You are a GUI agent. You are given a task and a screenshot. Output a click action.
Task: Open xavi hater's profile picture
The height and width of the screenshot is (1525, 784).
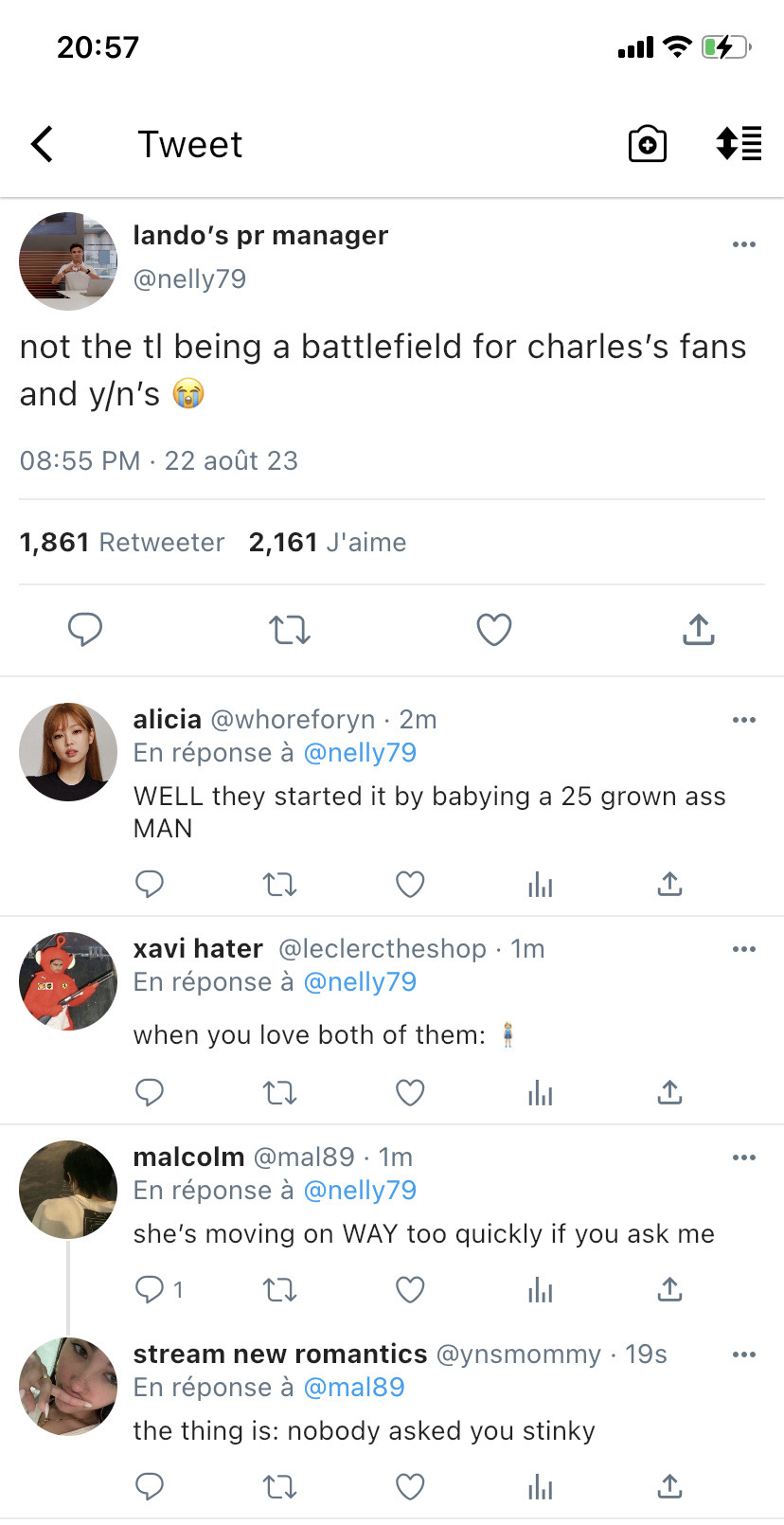68,981
